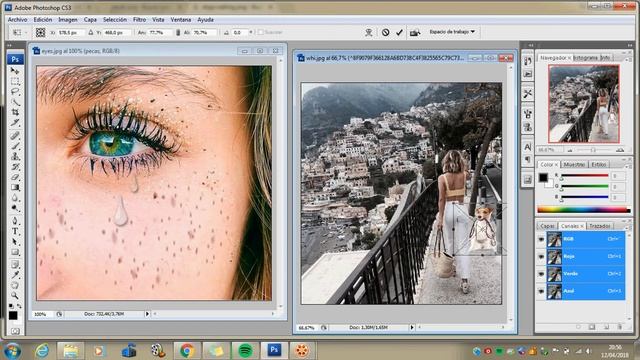Switch to the Capas tab
This screenshot has width=640, height=360.
point(547,226)
